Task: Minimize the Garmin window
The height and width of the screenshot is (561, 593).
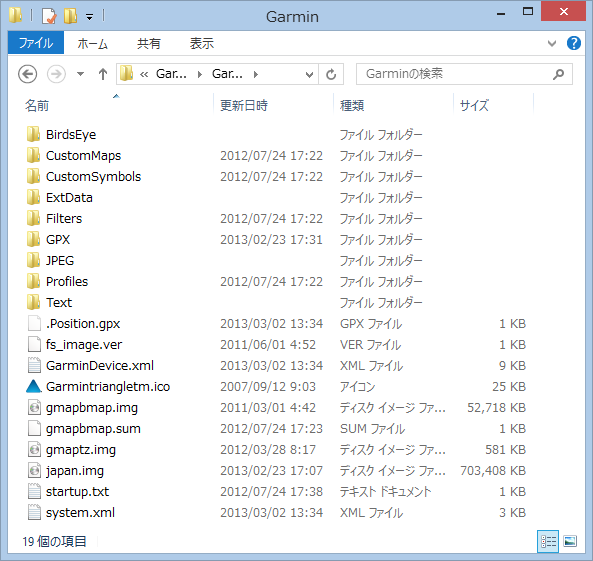Action: tap(501, 14)
